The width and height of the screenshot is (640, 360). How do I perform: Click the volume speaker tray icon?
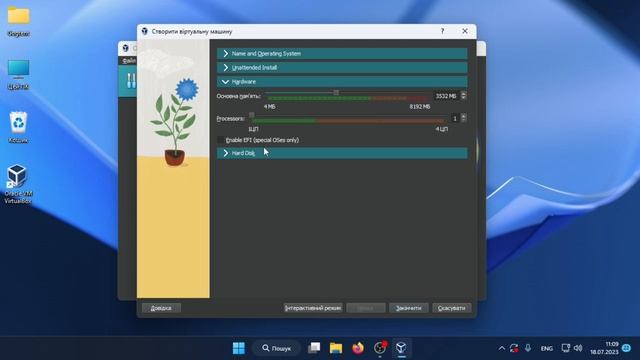[578, 348]
